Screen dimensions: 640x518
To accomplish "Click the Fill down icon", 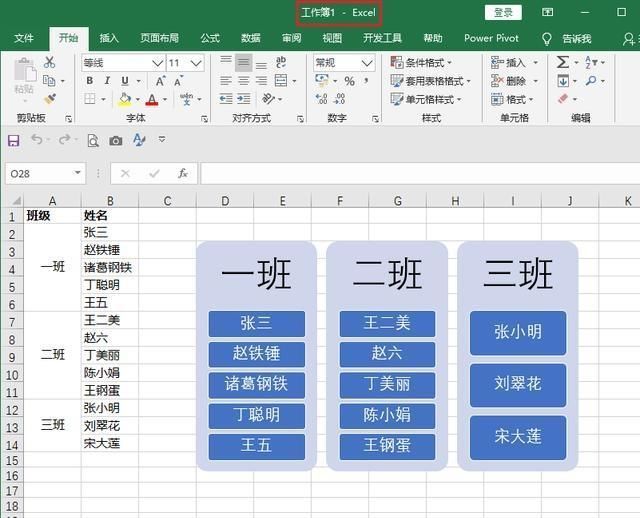I will point(563,81).
